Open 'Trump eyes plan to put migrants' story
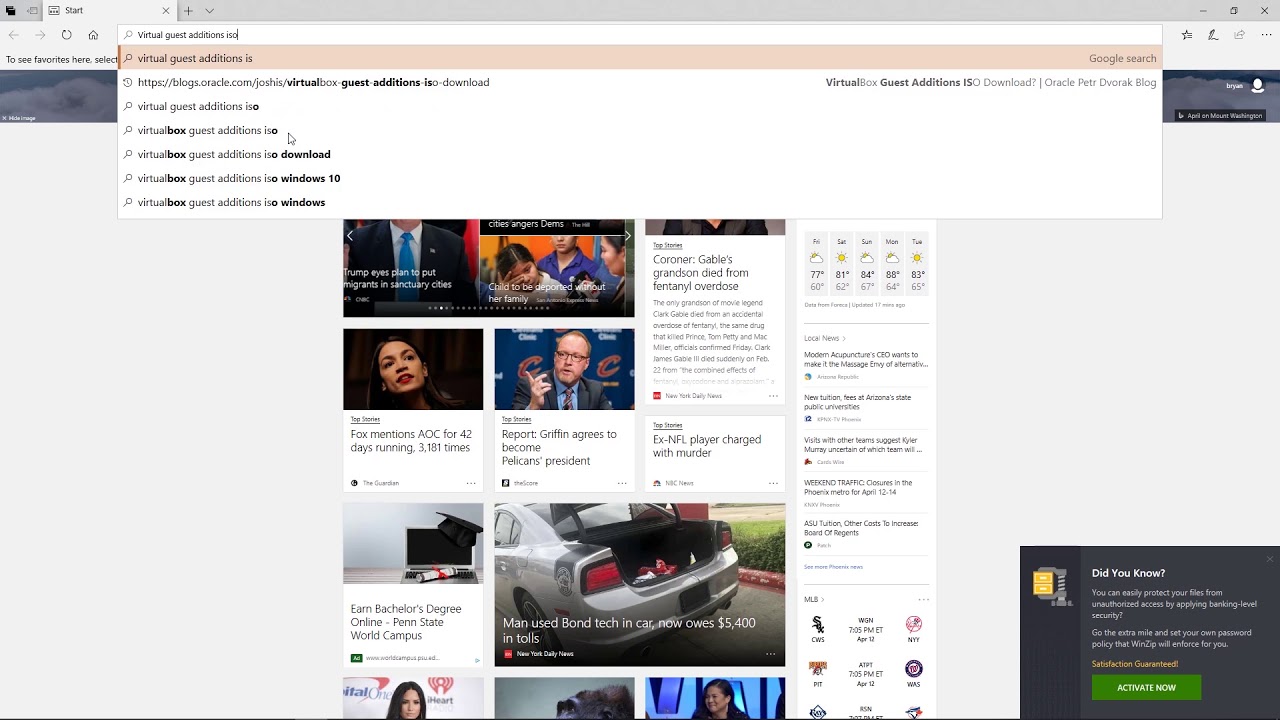This screenshot has width=1280, height=720. [x=397, y=278]
